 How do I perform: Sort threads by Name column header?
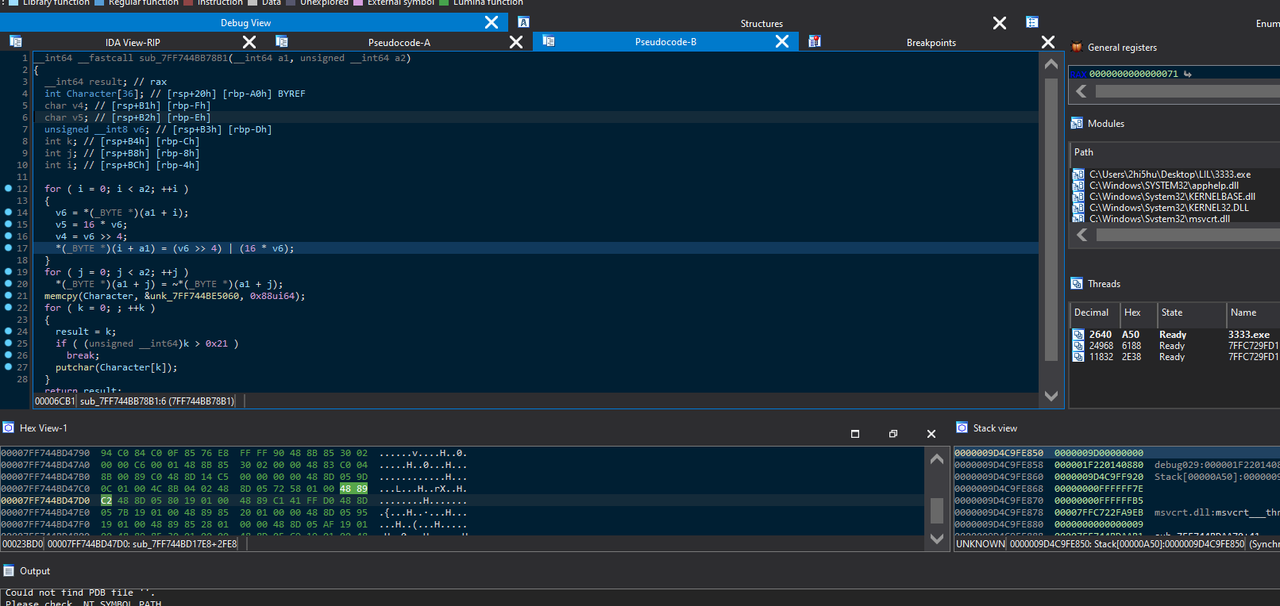pos(1253,313)
